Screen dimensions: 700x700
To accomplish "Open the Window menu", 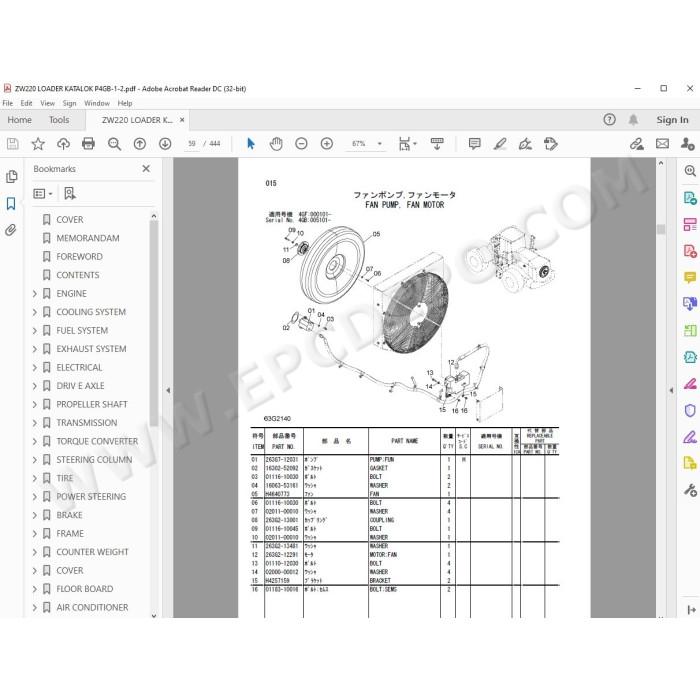I will tap(97, 103).
